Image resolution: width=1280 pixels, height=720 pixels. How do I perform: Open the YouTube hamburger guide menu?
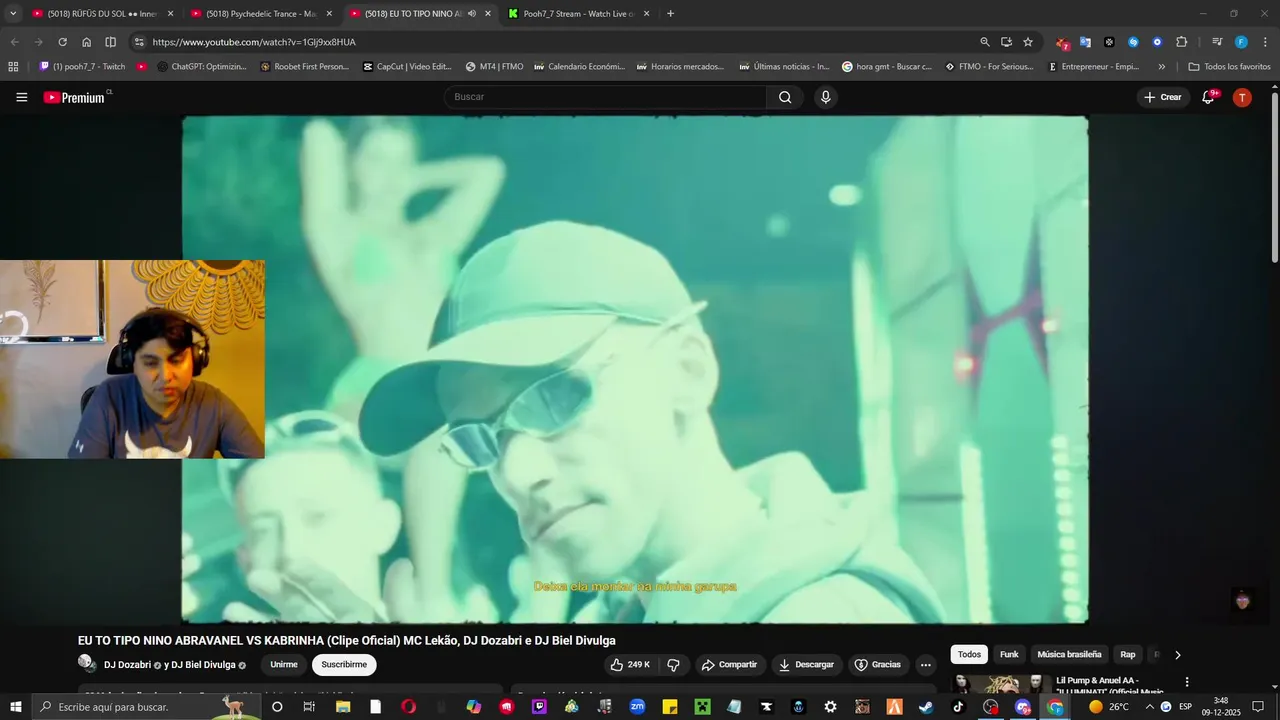(x=21, y=97)
